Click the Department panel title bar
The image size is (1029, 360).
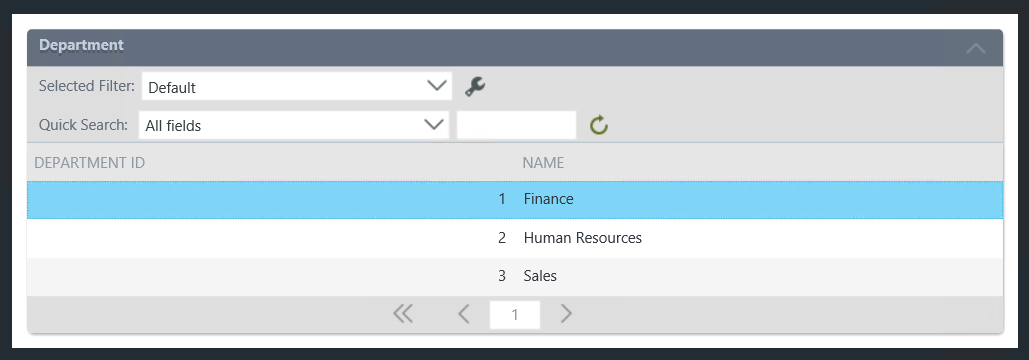515,47
